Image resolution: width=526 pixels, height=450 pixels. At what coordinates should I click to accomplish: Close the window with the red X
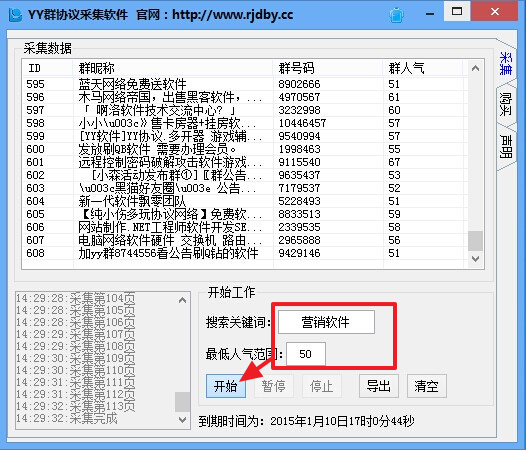point(494,11)
